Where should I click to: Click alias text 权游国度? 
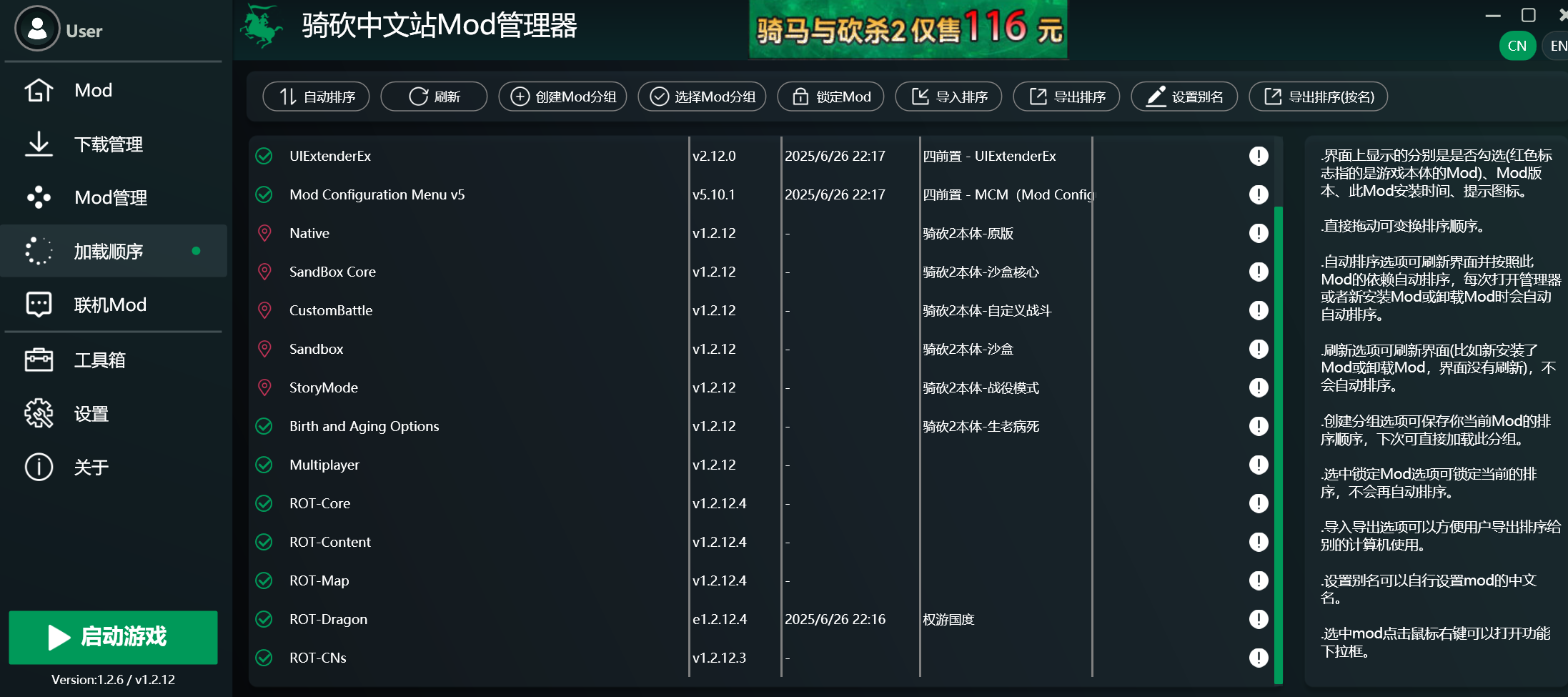948,619
